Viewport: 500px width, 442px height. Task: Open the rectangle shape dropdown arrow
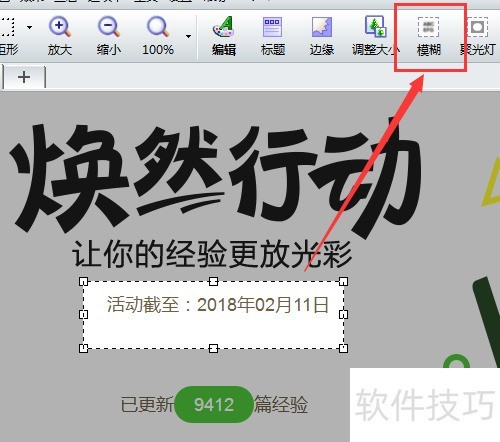(x=30, y=27)
